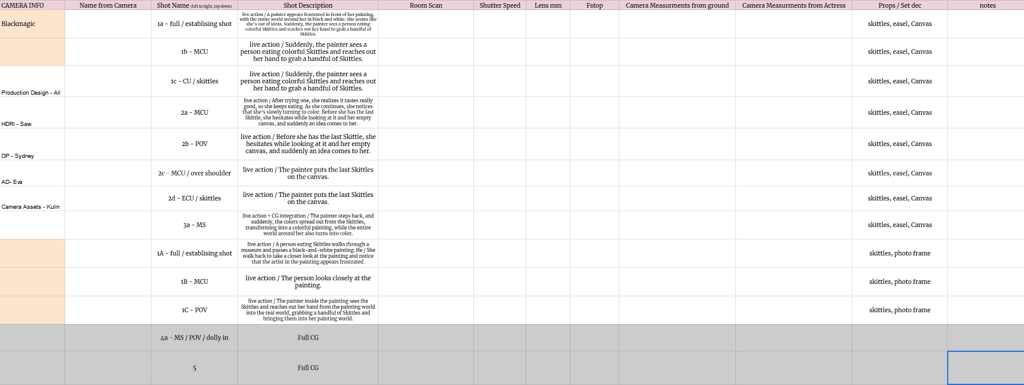Select the 1b - MCU shot cell

pos(194,52)
